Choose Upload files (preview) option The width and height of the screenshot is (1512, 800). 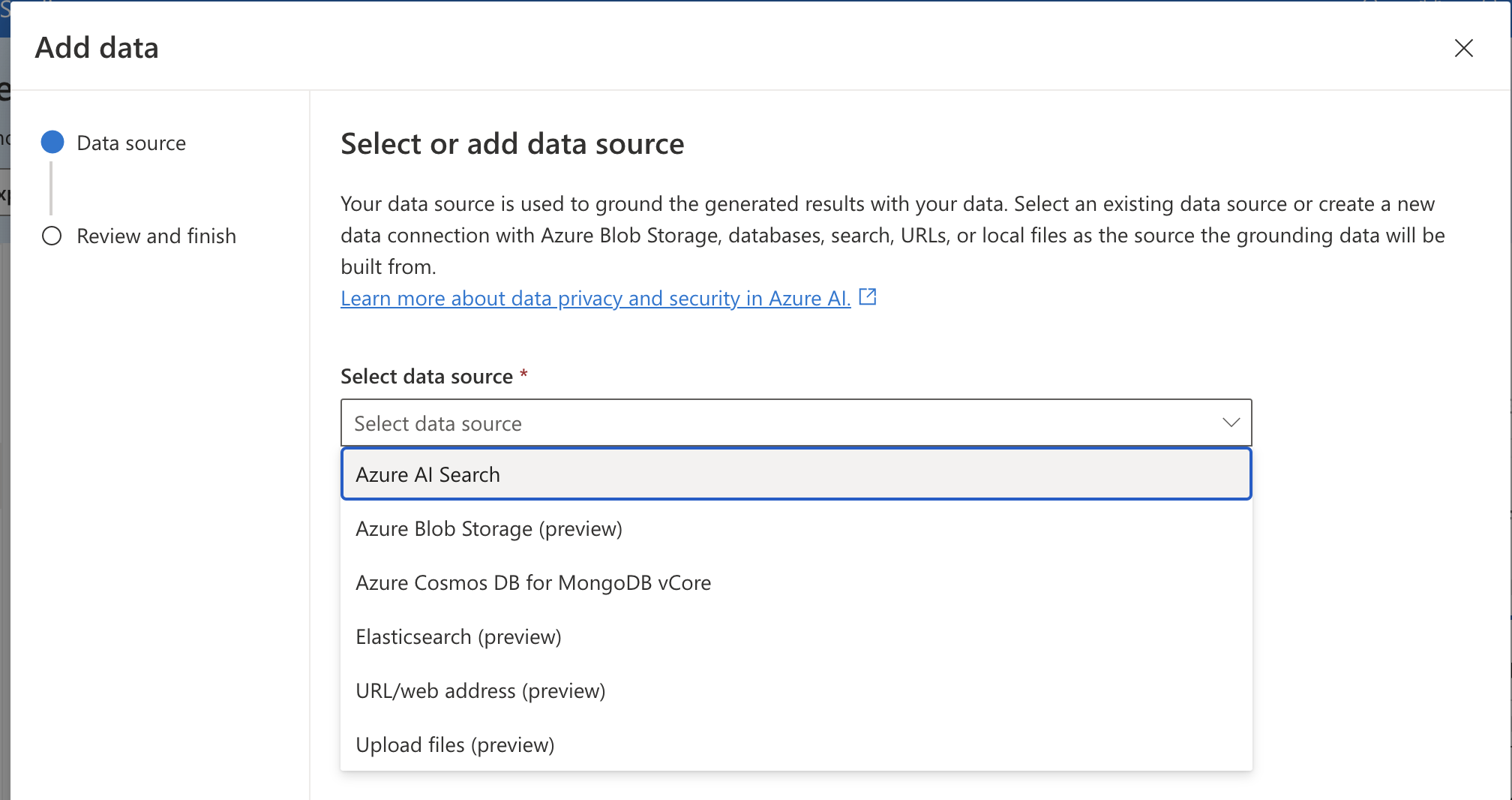pyautogui.click(x=454, y=745)
